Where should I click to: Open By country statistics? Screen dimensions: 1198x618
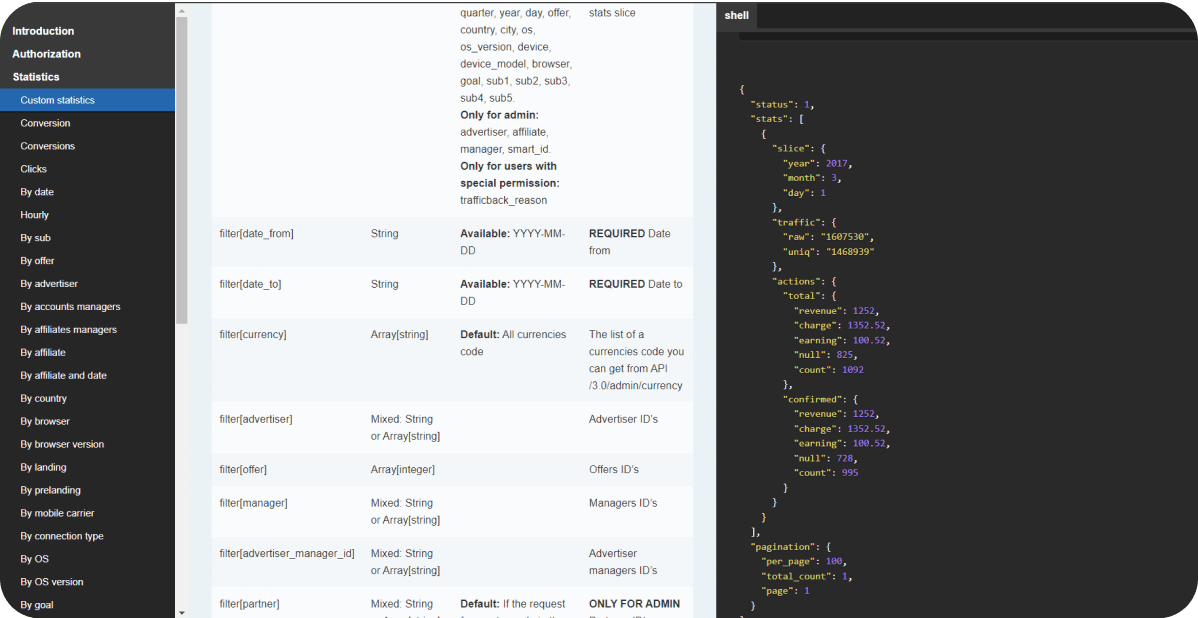click(x=44, y=399)
